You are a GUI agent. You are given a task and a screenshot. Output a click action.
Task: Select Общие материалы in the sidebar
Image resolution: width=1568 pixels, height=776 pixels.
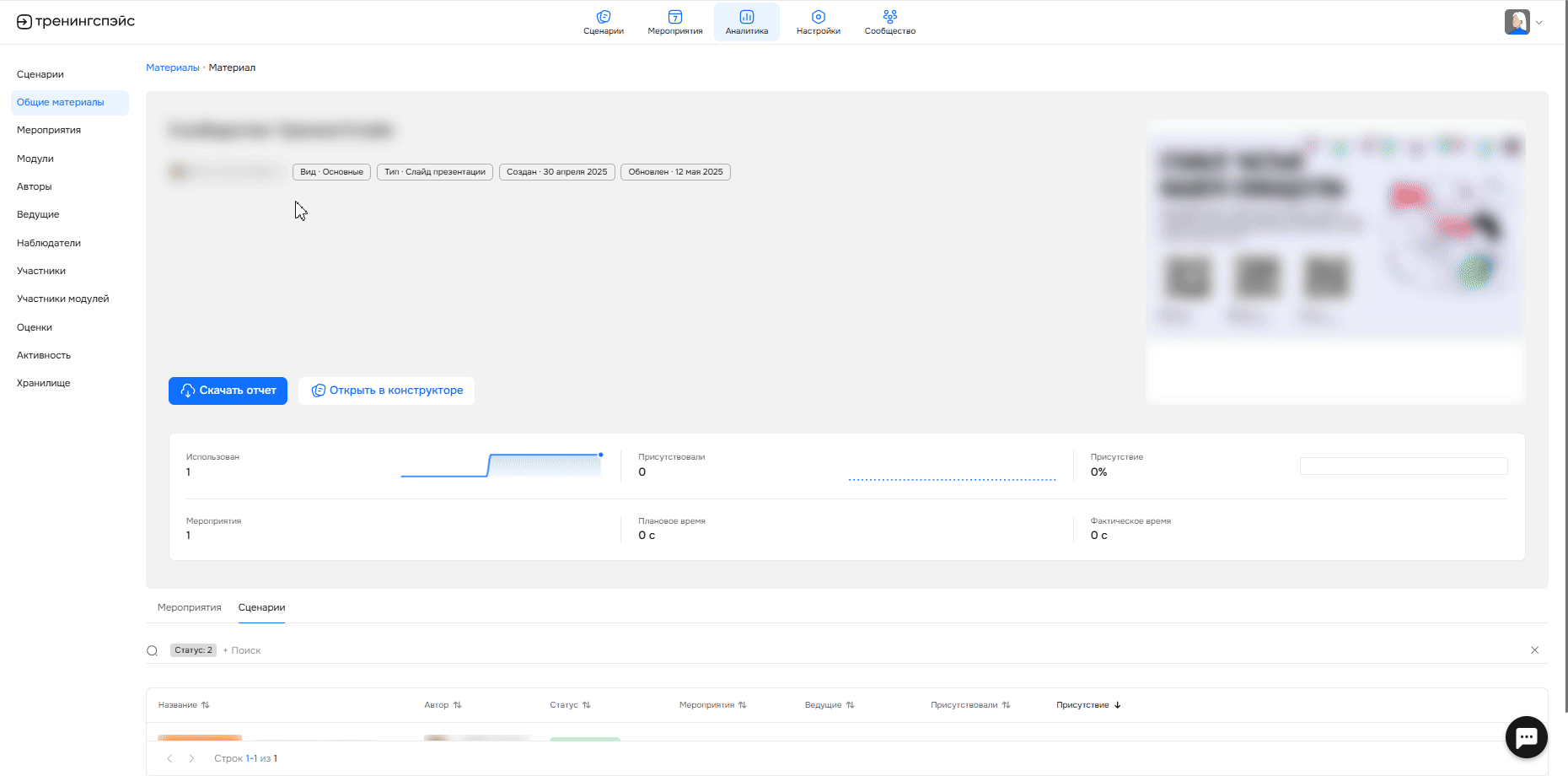click(61, 102)
